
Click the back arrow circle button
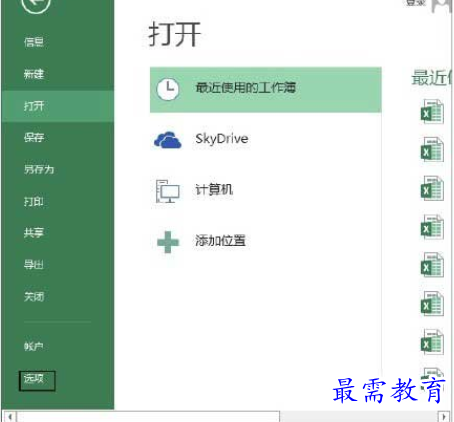coord(36,4)
